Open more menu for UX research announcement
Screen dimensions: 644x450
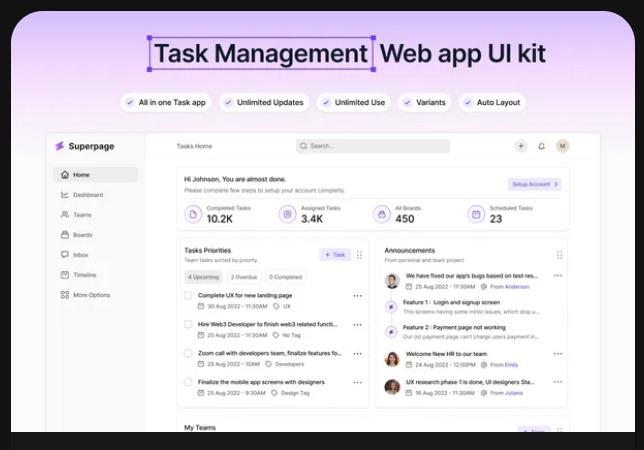[x=558, y=382]
